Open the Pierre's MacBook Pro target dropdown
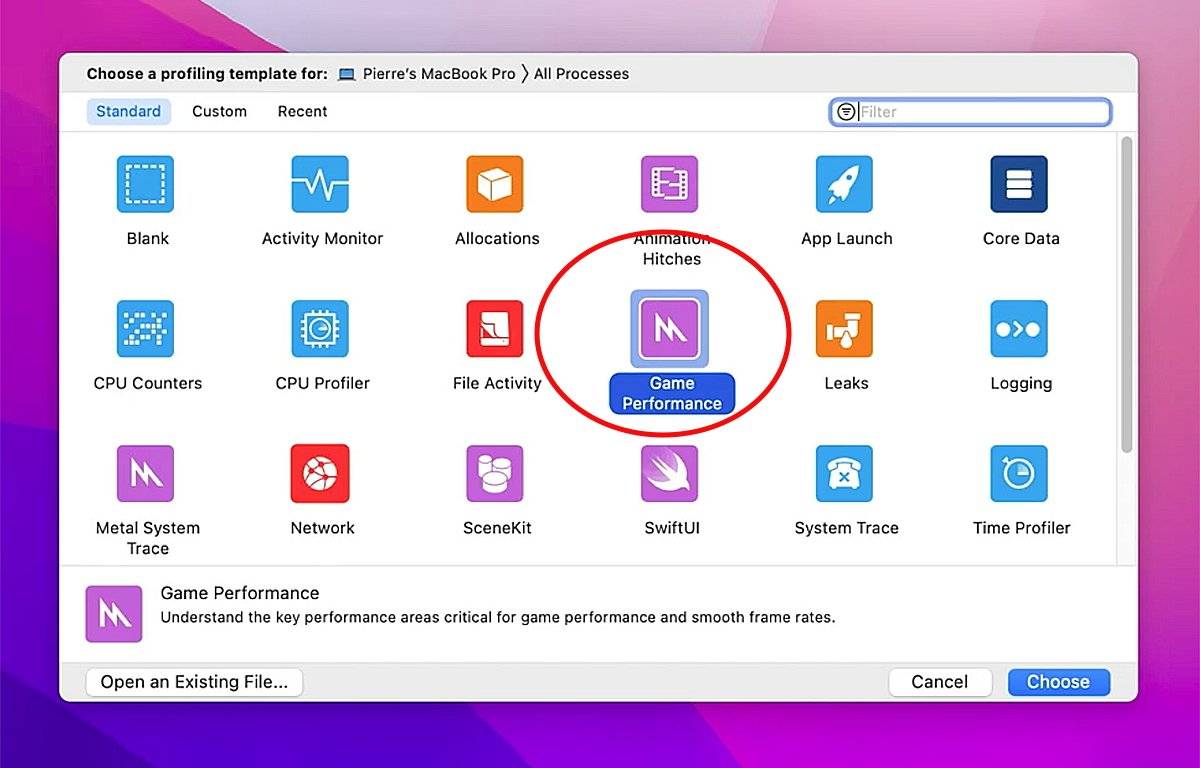Image resolution: width=1200 pixels, height=768 pixels. pyautogui.click(x=427, y=74)
